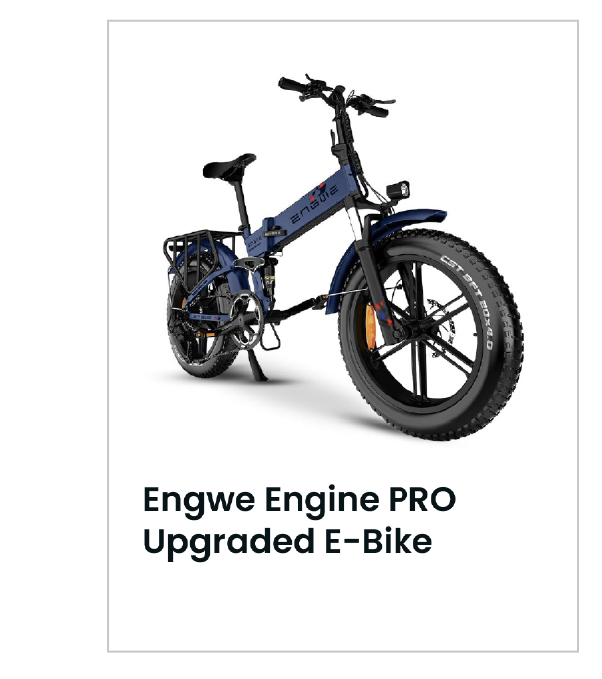
Task: Click the seat post below the saddle
Action: coord(242,203)
